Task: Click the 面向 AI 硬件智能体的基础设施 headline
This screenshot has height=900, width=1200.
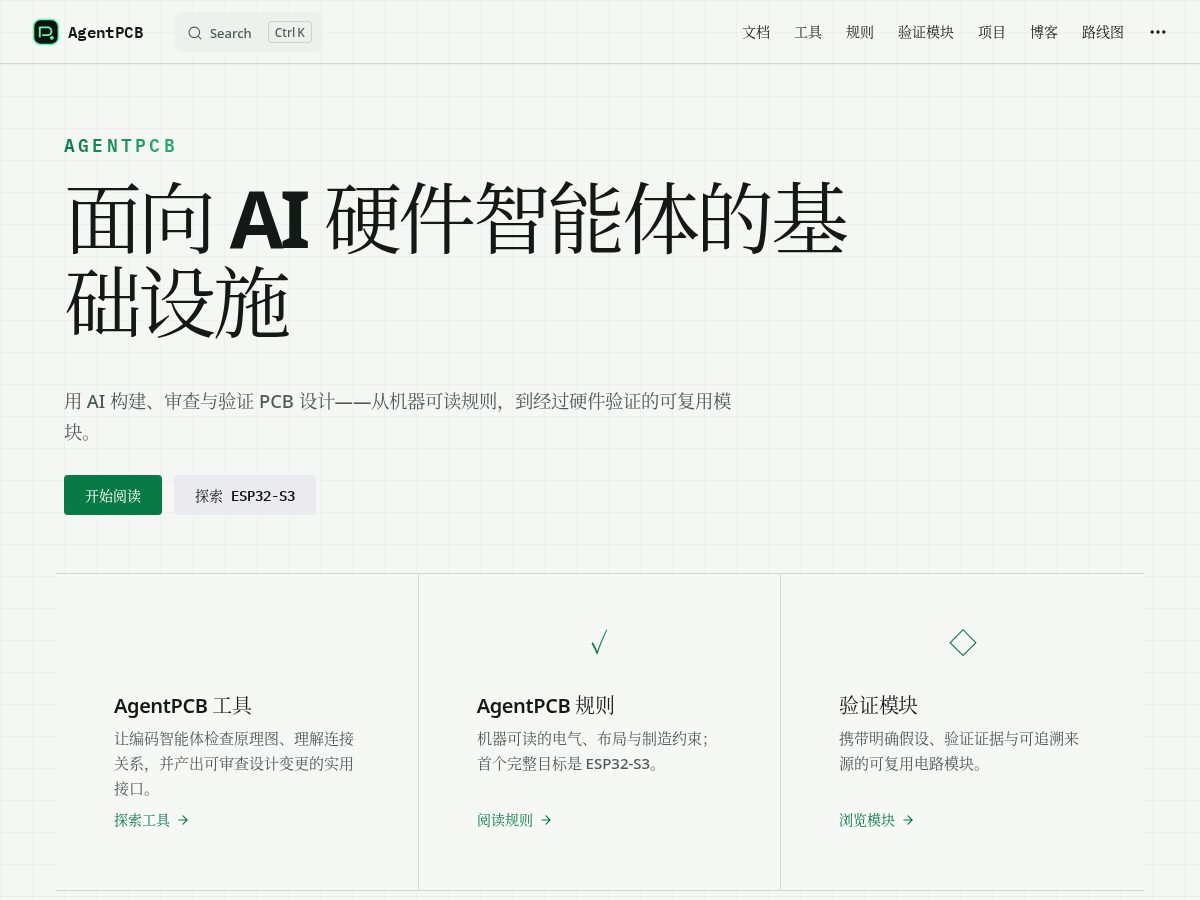Action: tap(457, 260)
